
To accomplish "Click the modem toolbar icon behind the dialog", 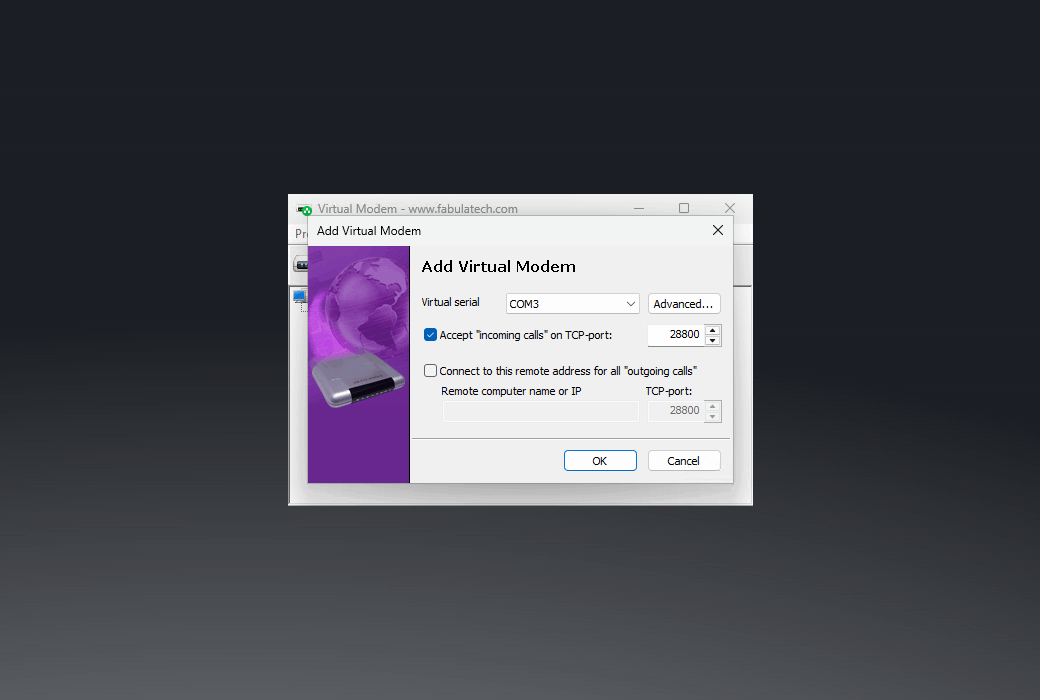I will (299, 265).
